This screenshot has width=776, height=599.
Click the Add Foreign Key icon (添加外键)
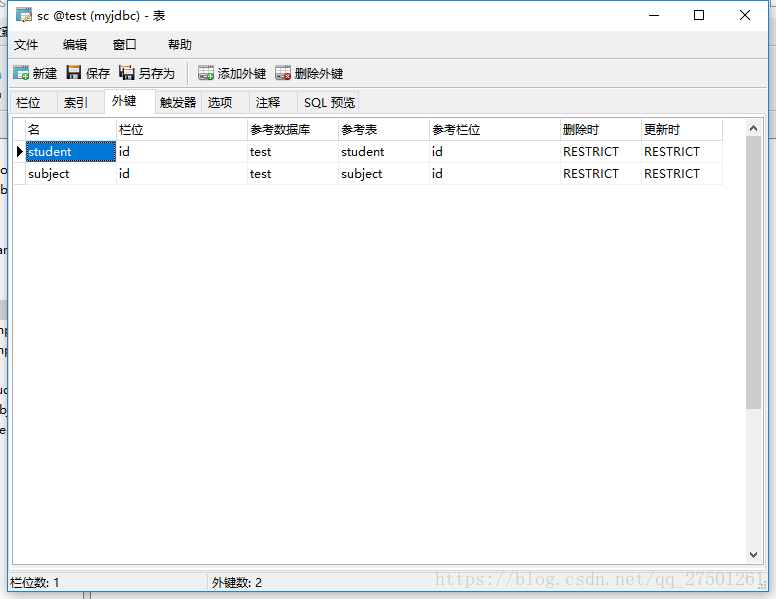point(206,73)
